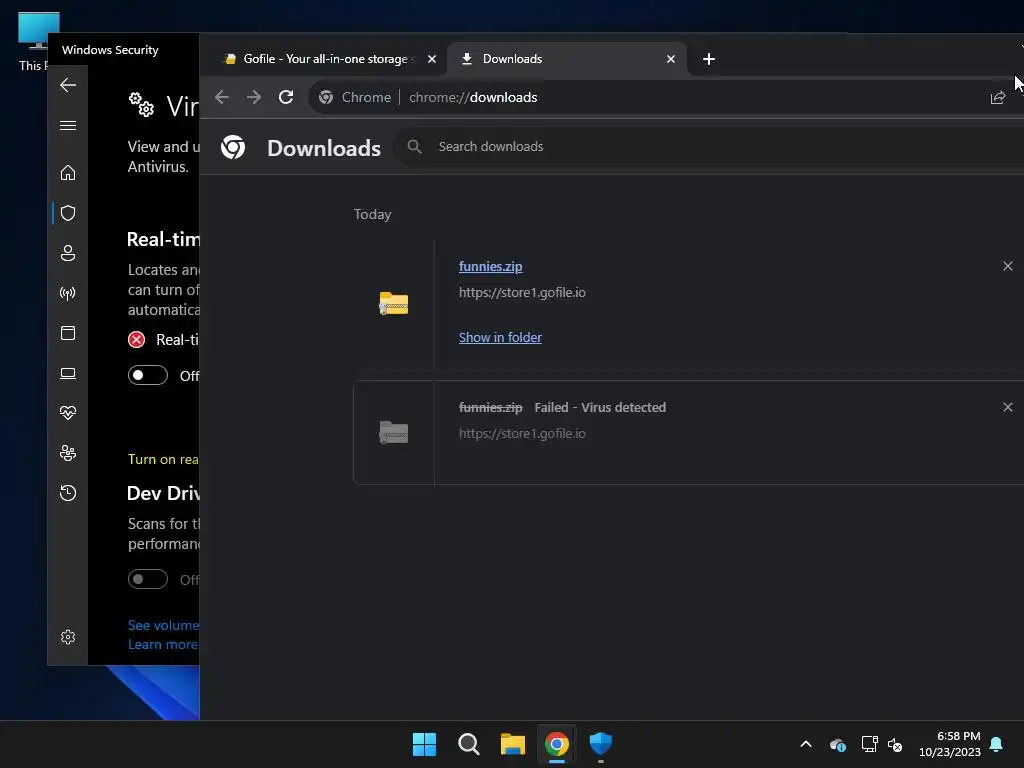Viewport: 1024px width, 768px height.
Task: Click the greyed-out failed funnies.zip icon
Action: pos(394,432)
